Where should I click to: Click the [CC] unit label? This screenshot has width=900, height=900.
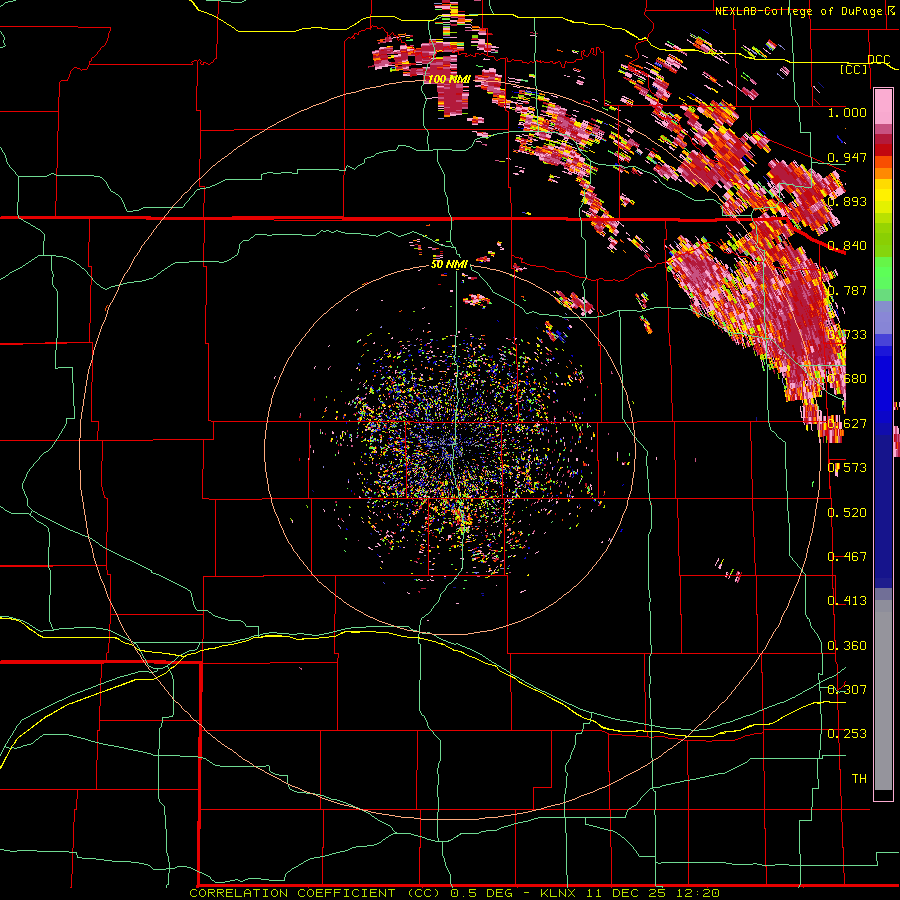(x=854, y=69)
